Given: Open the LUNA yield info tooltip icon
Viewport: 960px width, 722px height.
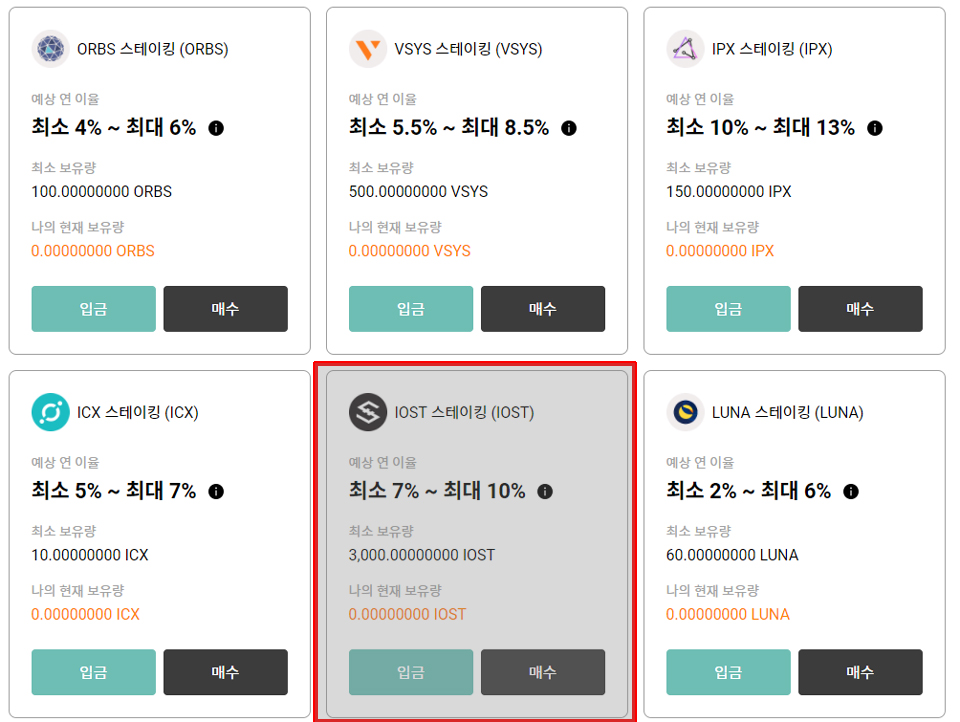Looking at the screenshot, I should (x=849, y=491).
